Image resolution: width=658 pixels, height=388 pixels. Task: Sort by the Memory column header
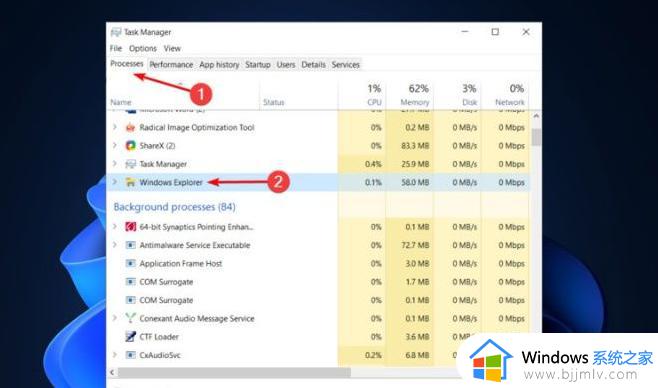[415, 102]
